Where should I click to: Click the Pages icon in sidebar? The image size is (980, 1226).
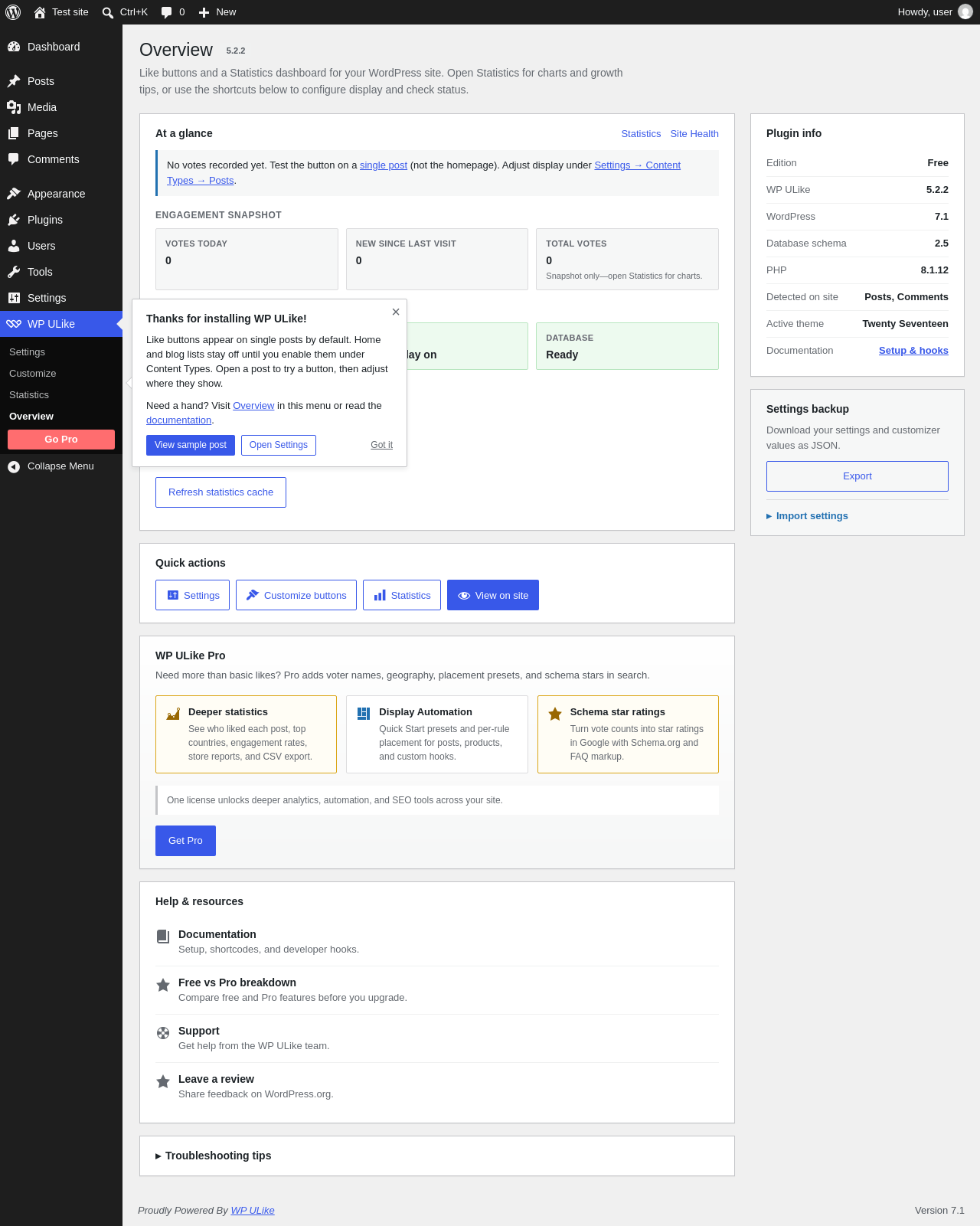[x=14, y=133]
